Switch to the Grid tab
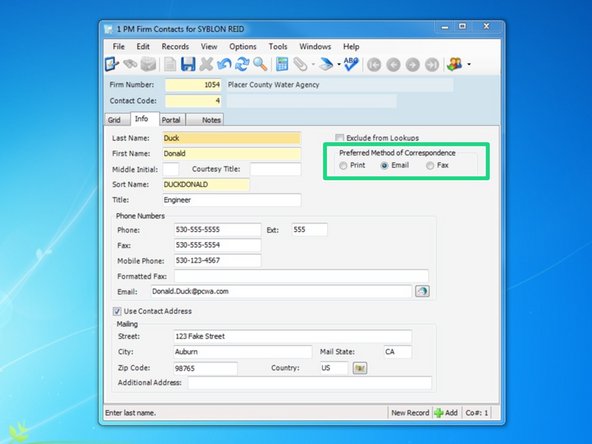Image resolution: width=592 pixels, height=444 pixels. point(117,120)
